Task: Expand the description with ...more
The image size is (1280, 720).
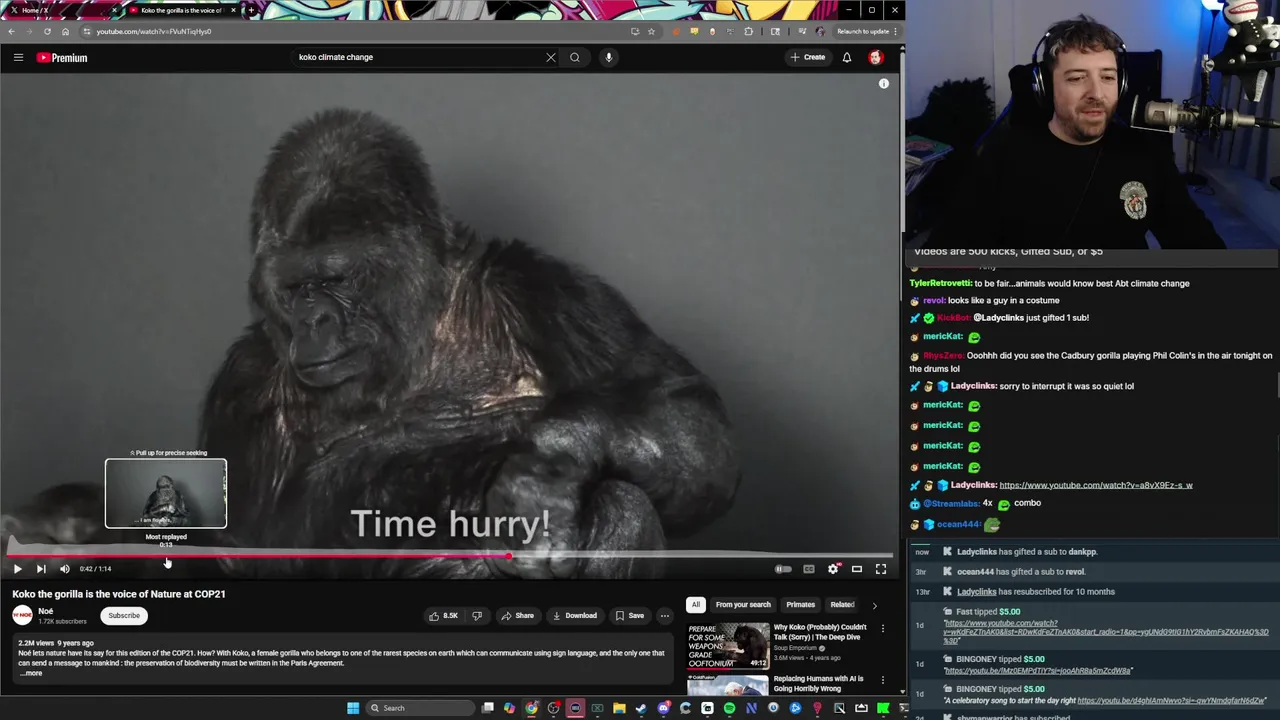Action: click(x=32, y=673)
